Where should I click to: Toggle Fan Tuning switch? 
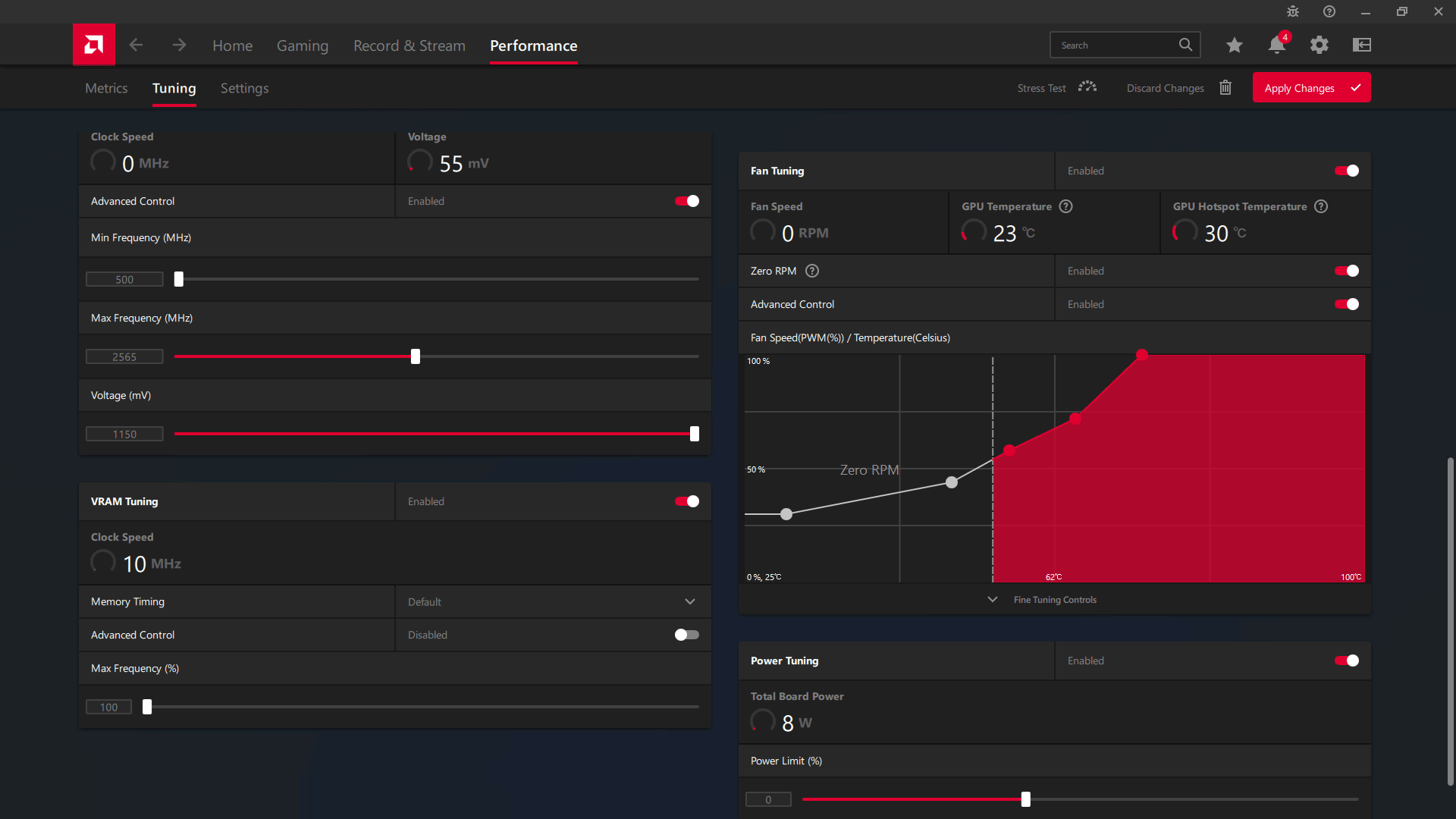(1347, 171)
